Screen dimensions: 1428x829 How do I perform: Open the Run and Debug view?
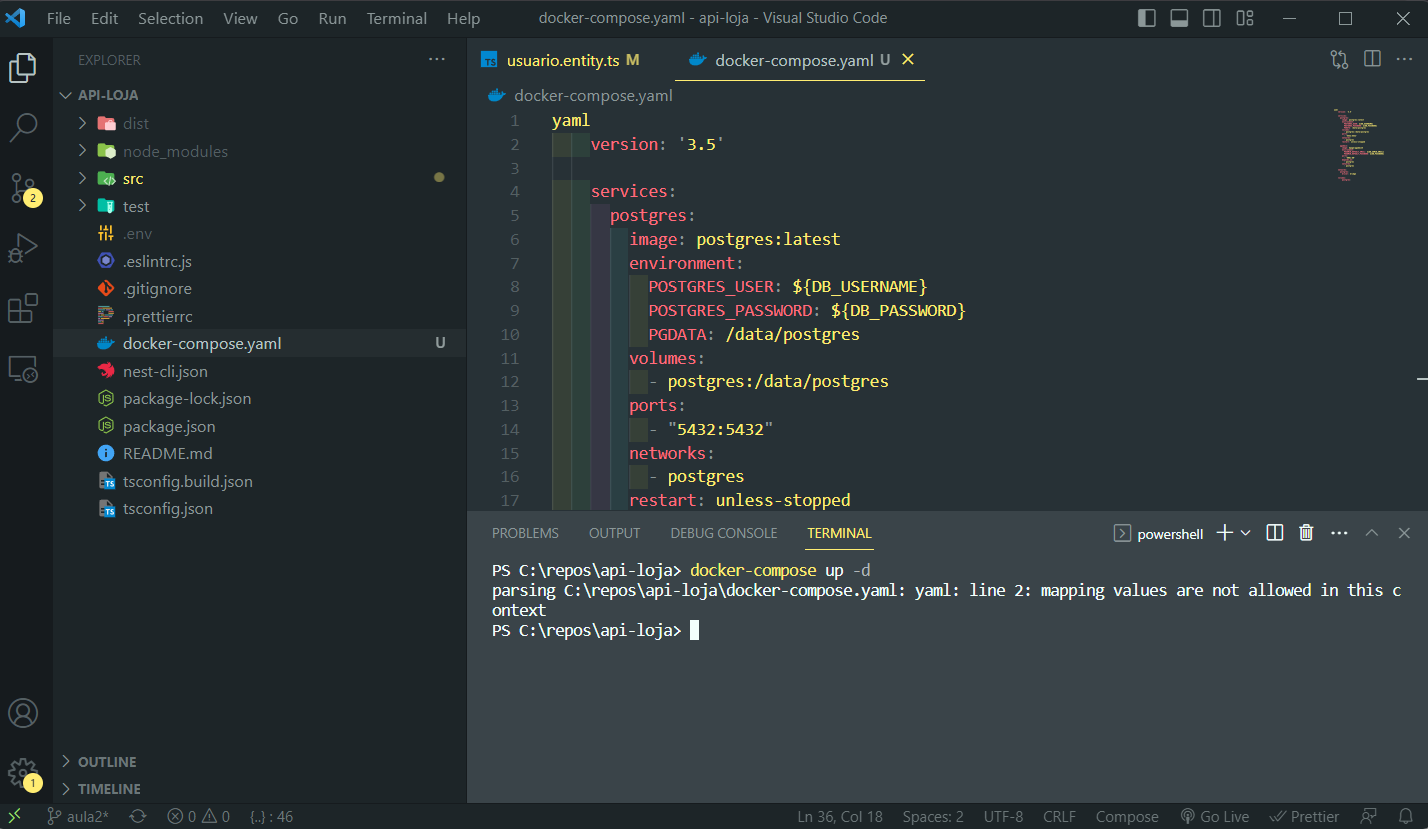click(x=23, y=248)
